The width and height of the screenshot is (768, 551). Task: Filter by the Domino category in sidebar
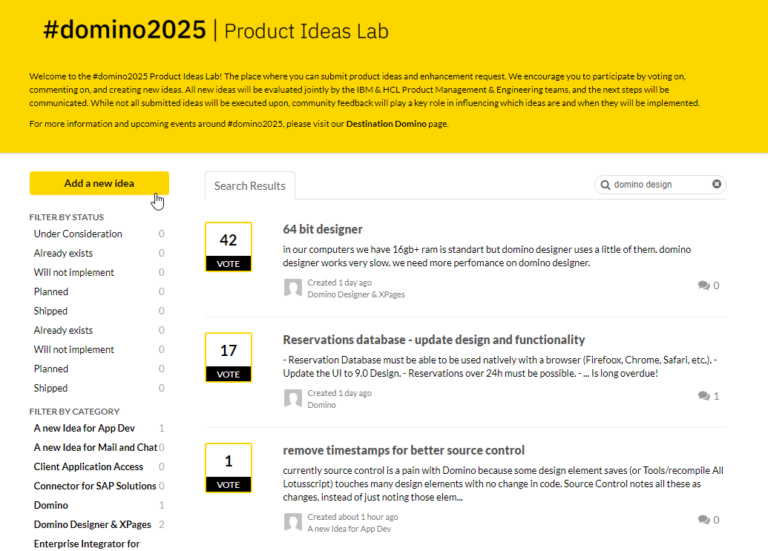click(x=51, y=505)
